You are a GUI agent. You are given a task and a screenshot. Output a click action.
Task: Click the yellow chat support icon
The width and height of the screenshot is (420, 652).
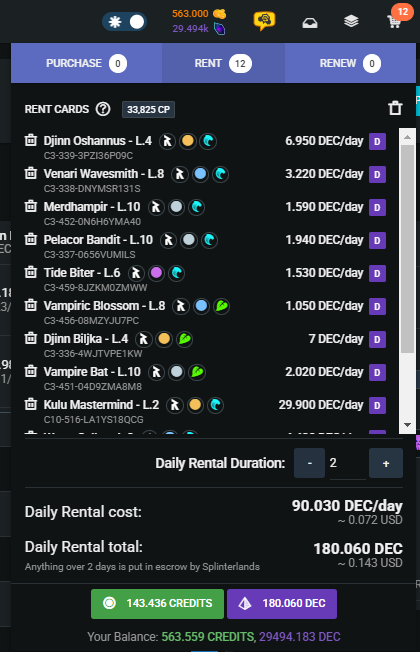[264, 20]
